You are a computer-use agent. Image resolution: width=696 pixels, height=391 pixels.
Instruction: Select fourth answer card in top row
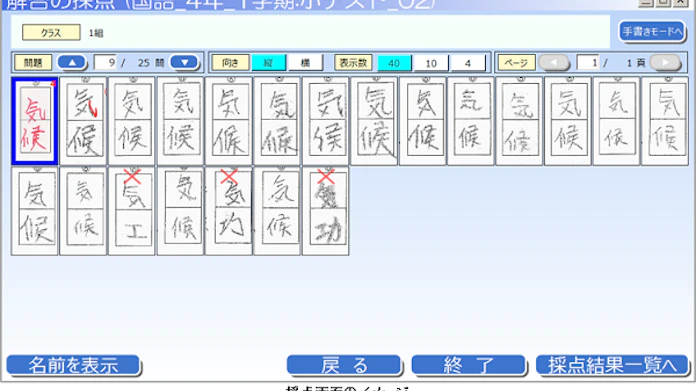tap(181, 121)
